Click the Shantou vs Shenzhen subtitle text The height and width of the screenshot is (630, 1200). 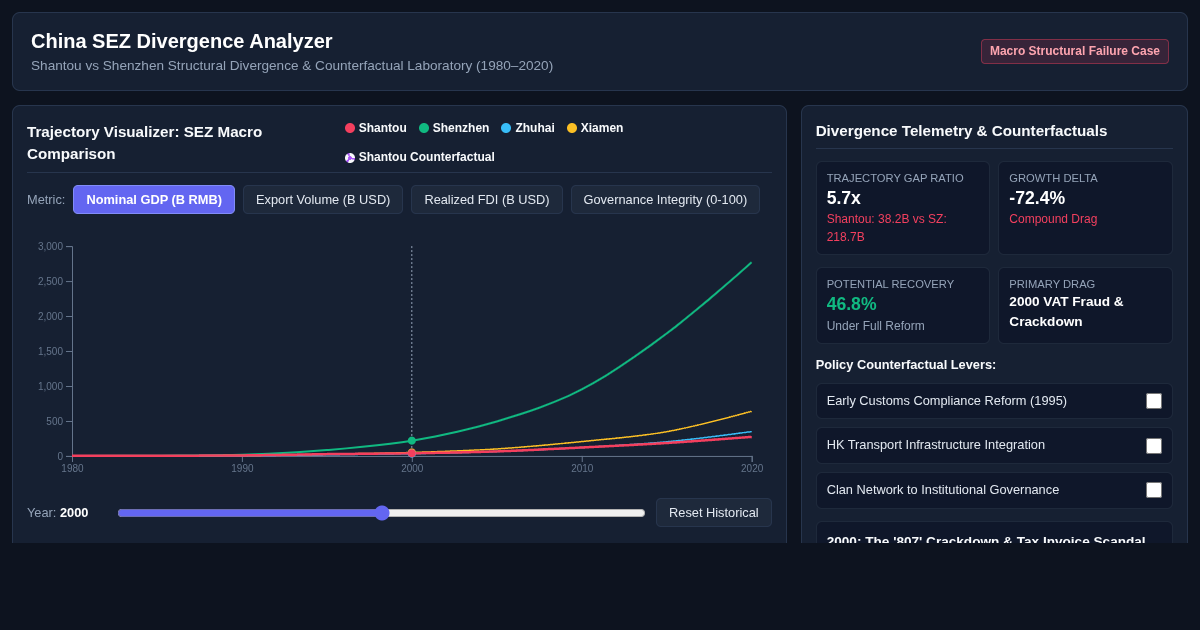[x=292, y=66]
